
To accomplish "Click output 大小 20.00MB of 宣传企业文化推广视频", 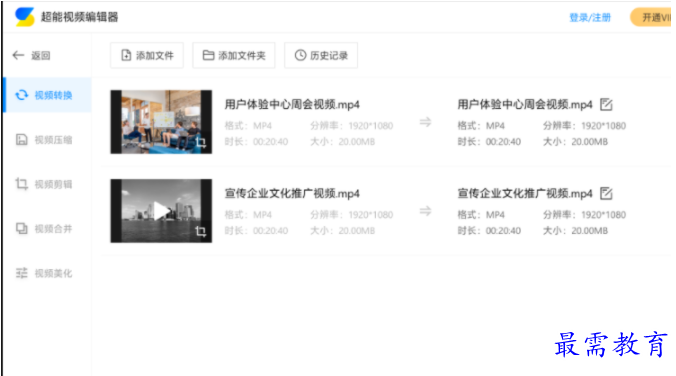I will [575, 231].
